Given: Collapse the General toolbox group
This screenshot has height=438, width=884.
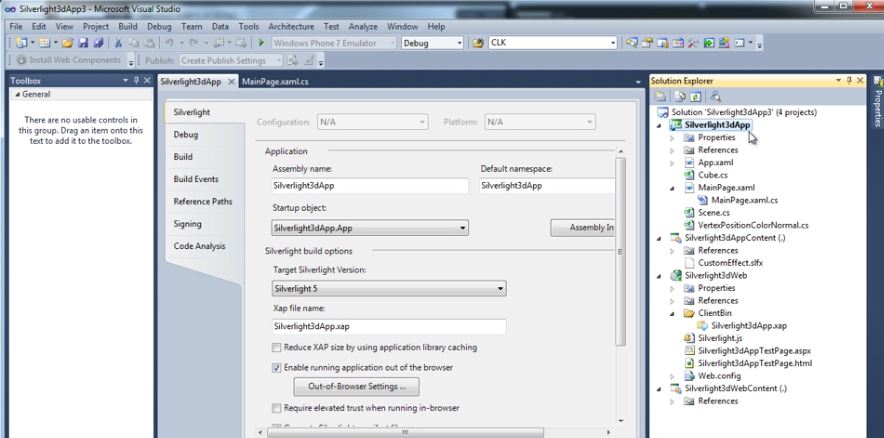Looking at the screenshot, I should coord(17,95).
